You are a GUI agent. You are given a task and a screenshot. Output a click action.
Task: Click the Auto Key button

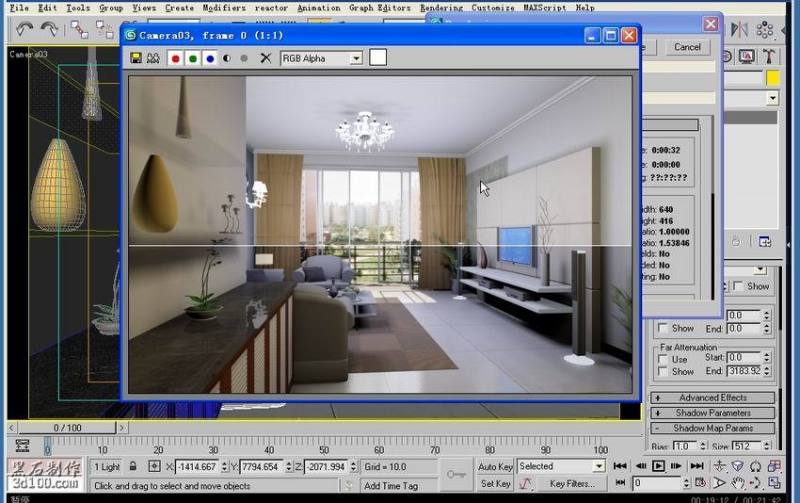(x=495, y=466)
